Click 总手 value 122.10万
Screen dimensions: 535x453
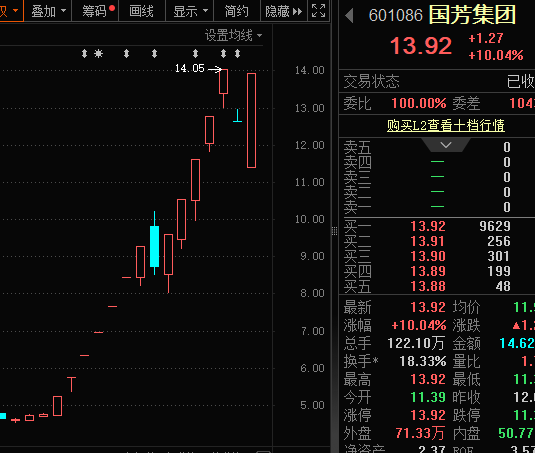pyautogui.click(x=416, y=343)
